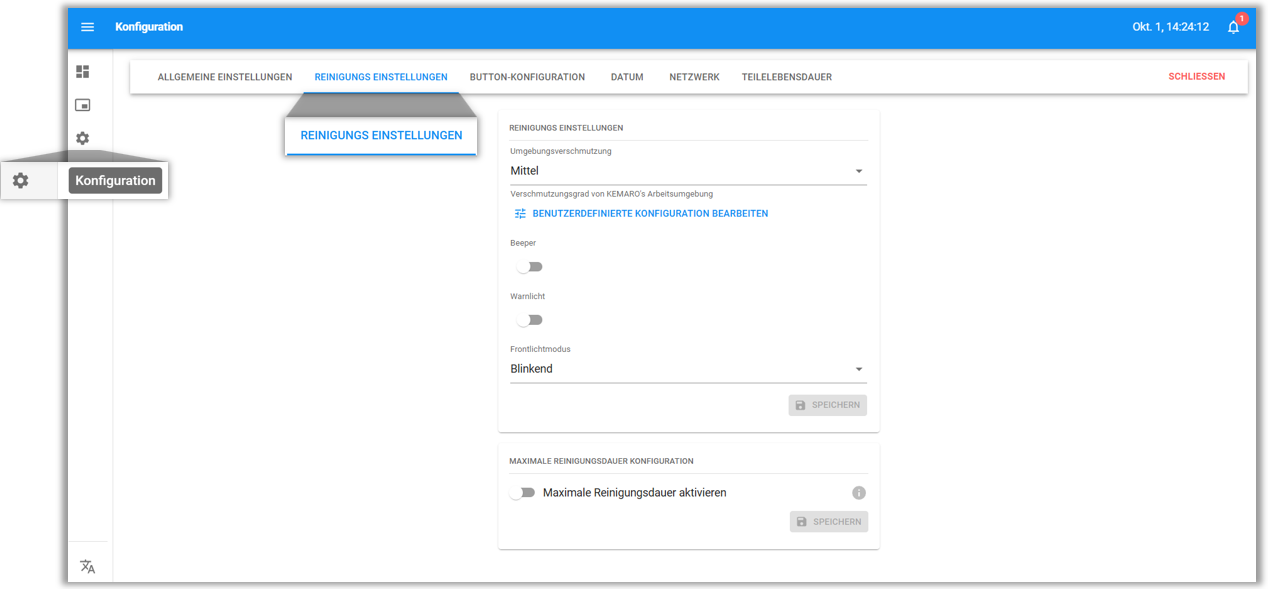Click the language translate icon
The height and width of the screenshot is (589, 1268).
(x=88, y=566)
